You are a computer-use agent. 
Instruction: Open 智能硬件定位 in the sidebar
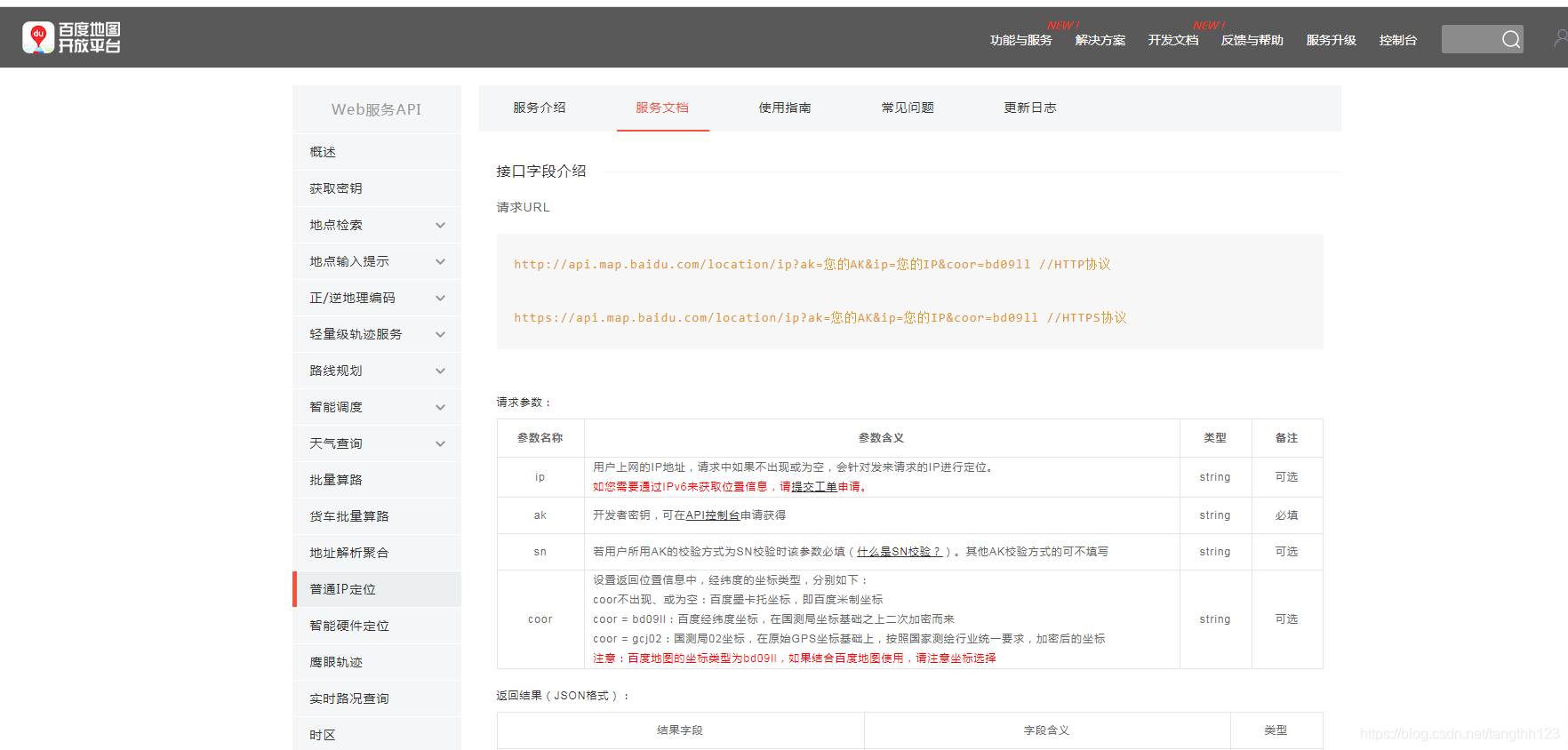[377, 626]
